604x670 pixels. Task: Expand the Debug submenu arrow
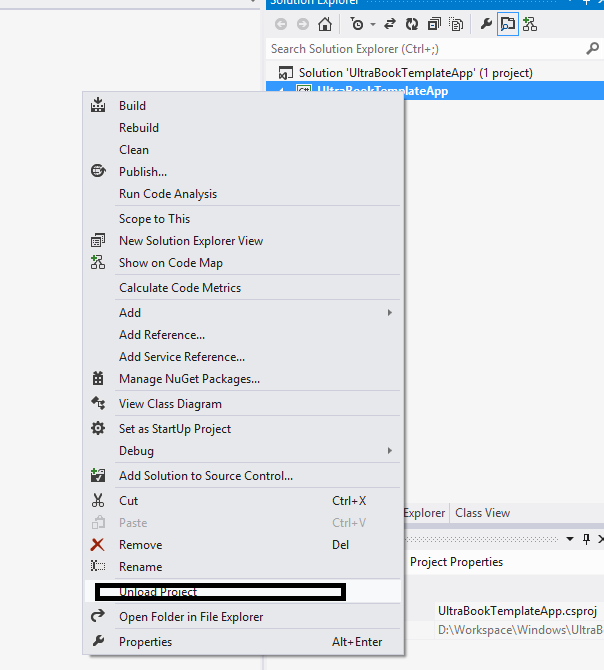(x=390, y=451)
